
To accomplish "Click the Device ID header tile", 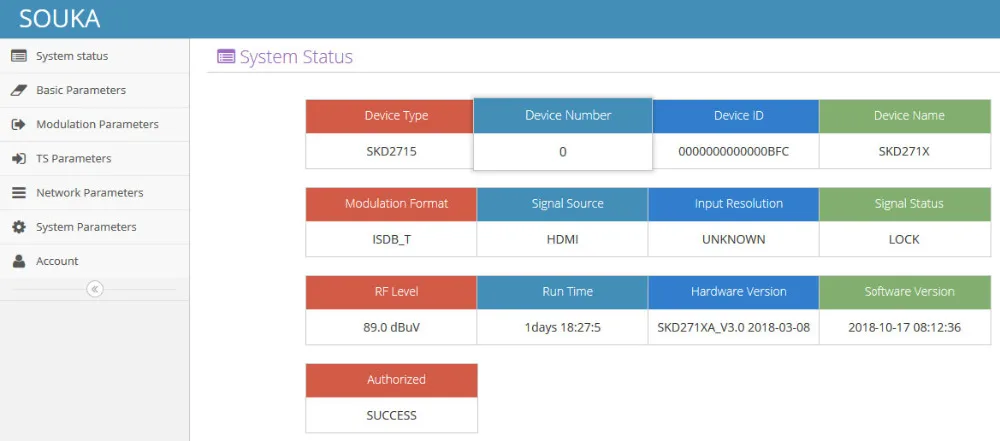I will 735,116.
